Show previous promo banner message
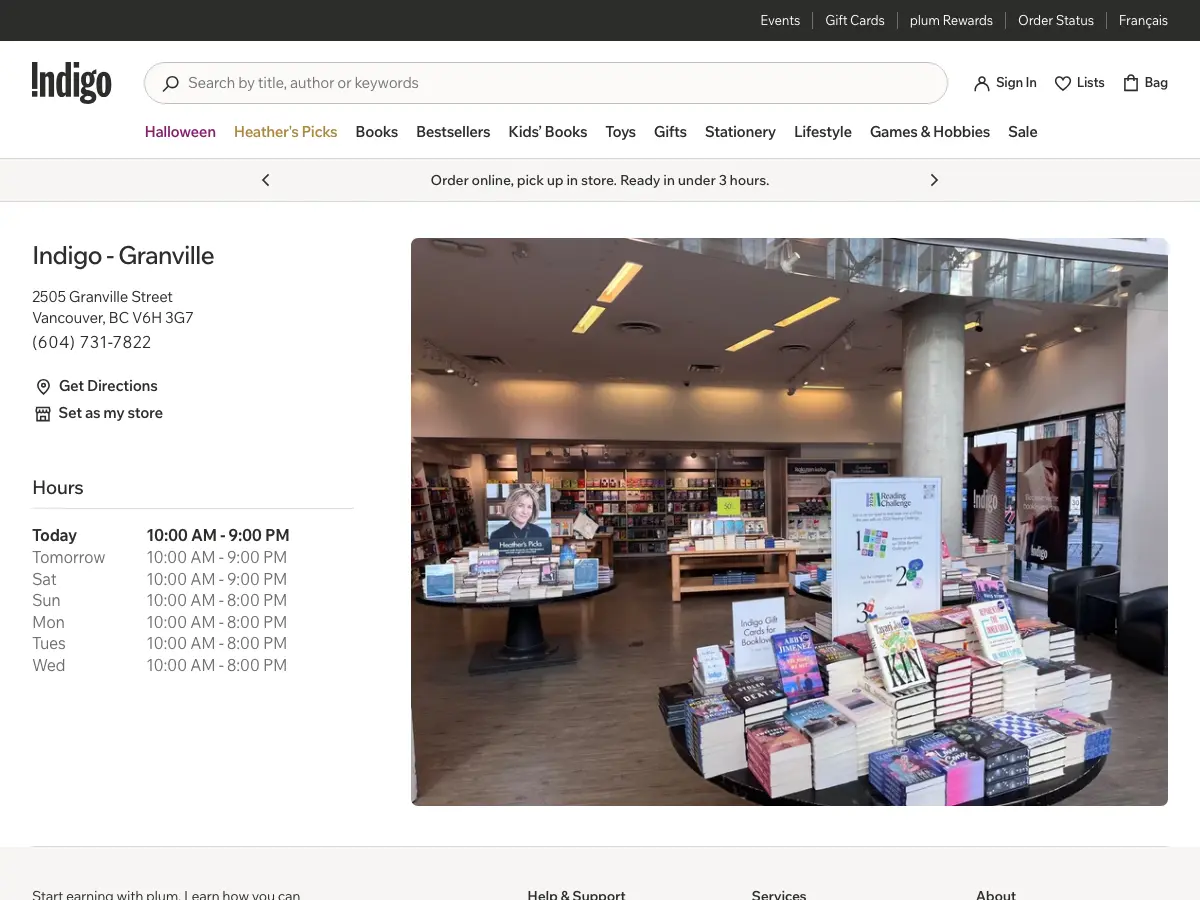The height and width of the screenshot is (900, 1200). pyautogui.click(x=266, y=180)
